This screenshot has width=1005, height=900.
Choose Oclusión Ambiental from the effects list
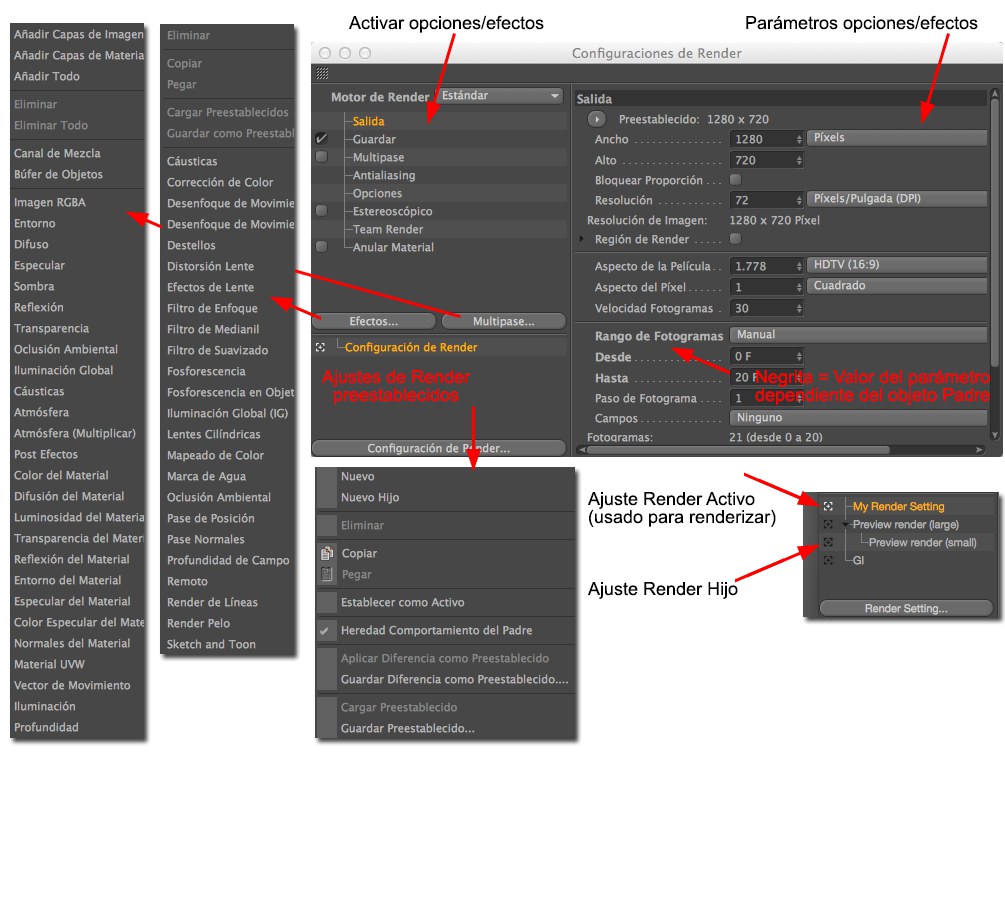(x=218, y=497)
